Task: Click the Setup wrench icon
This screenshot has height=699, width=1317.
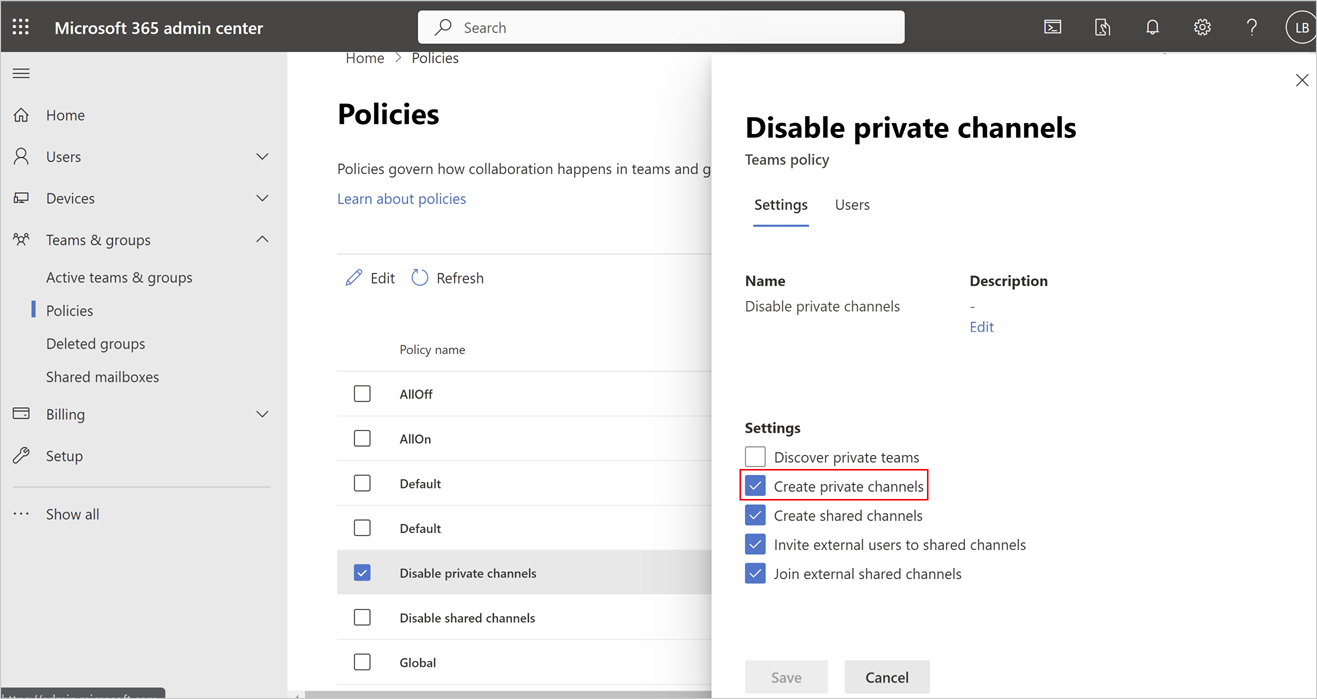Action: (x=21, y=455)
